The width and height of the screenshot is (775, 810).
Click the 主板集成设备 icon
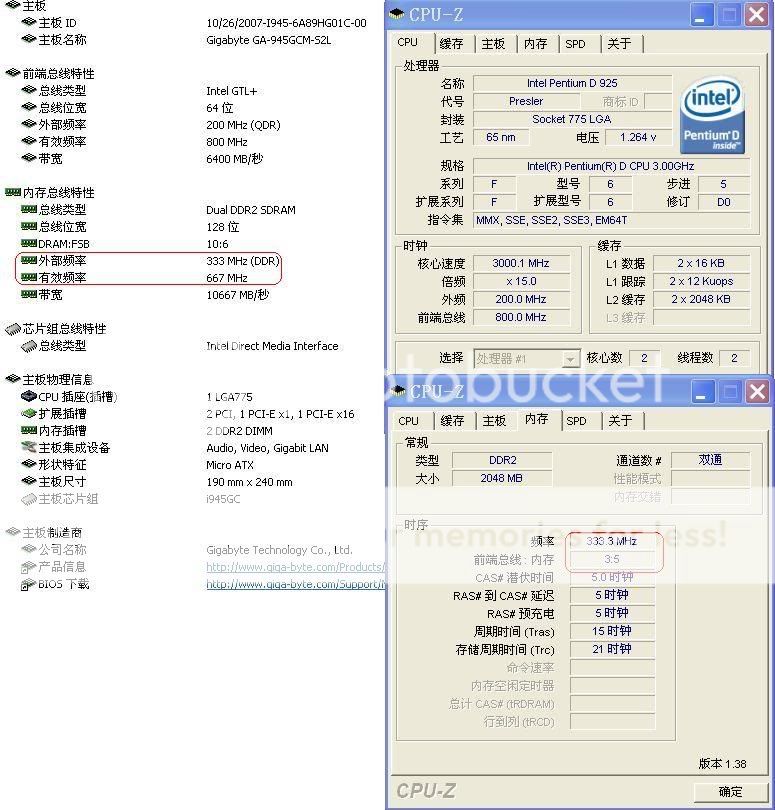click(29, 447)
